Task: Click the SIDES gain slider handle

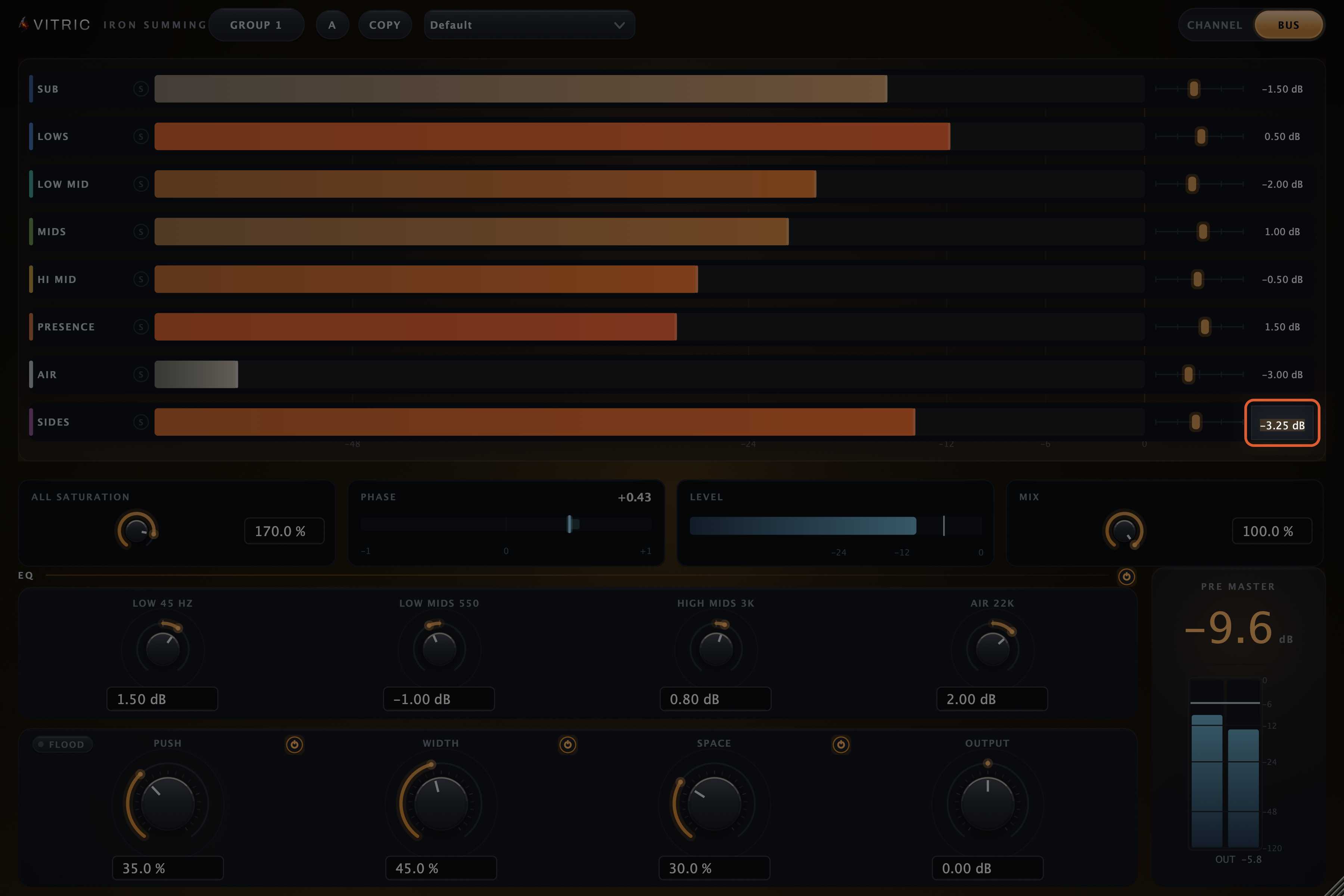Action: pos(1195,422)
